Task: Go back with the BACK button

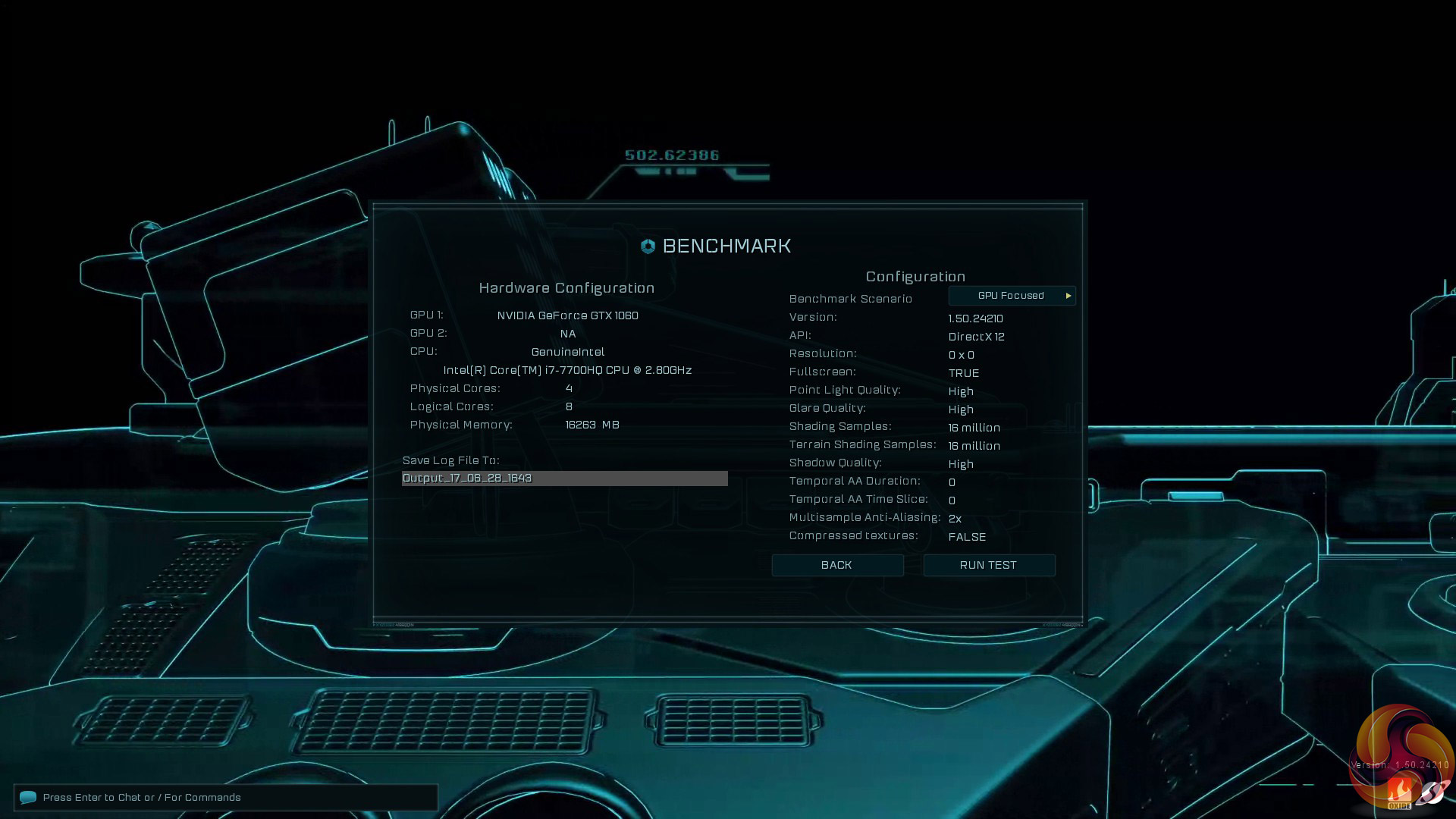Action: [x=836, y=565]
